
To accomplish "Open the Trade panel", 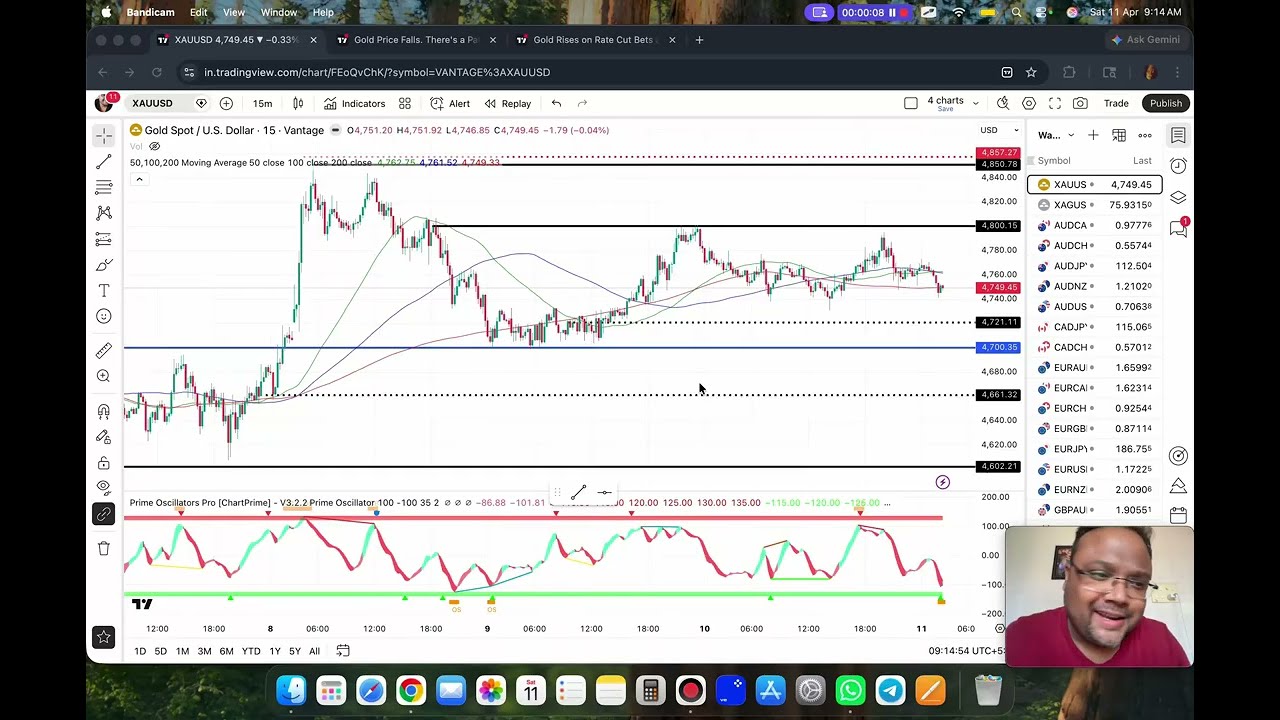I will [1116, 103].
